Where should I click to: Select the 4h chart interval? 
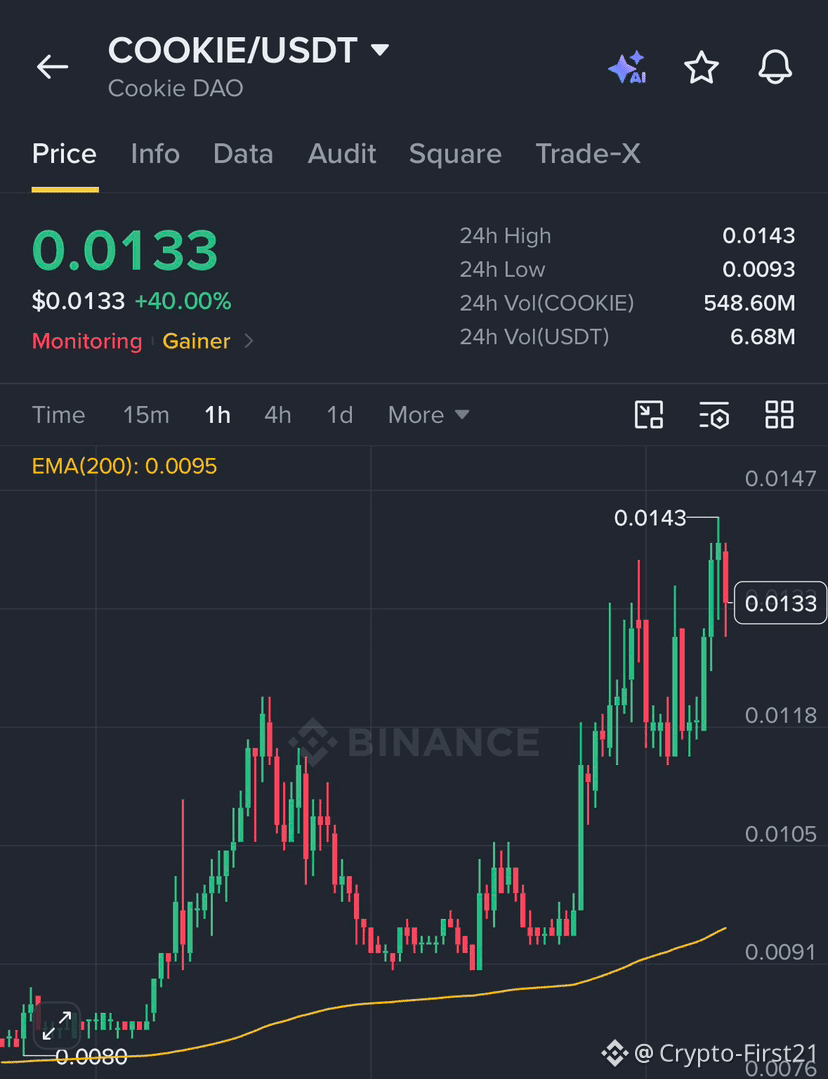[x=277, y=415]
